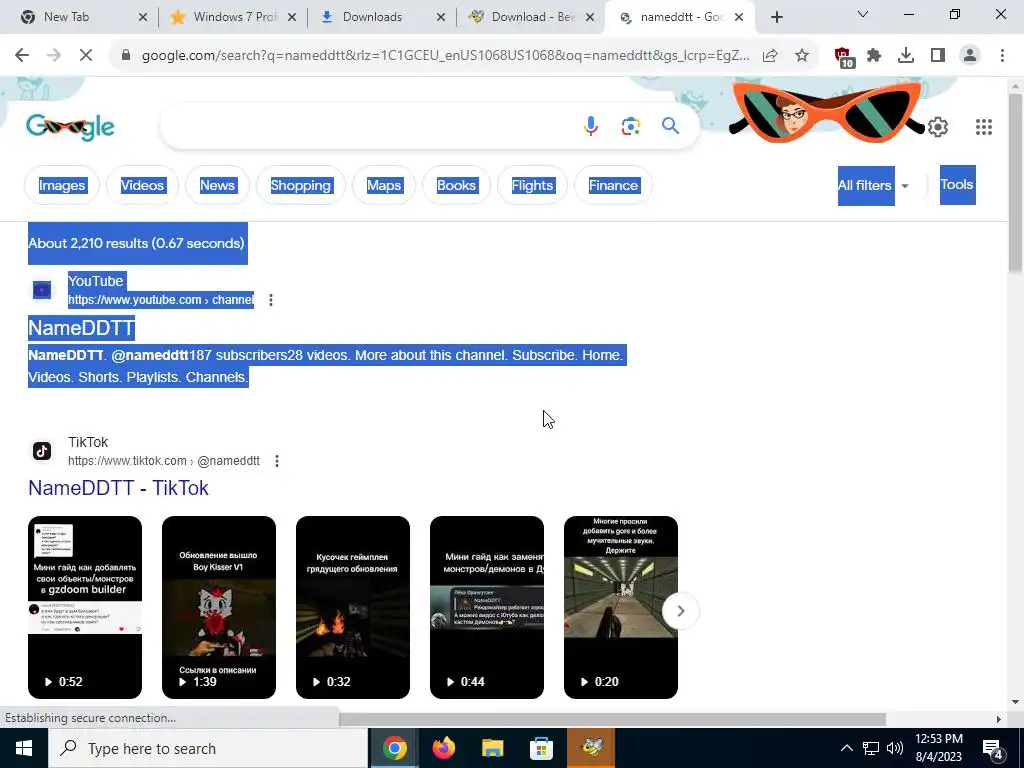Toggle the Chrome side panel
Viewport: 1024px width, 768px height.
coord(938,56)
